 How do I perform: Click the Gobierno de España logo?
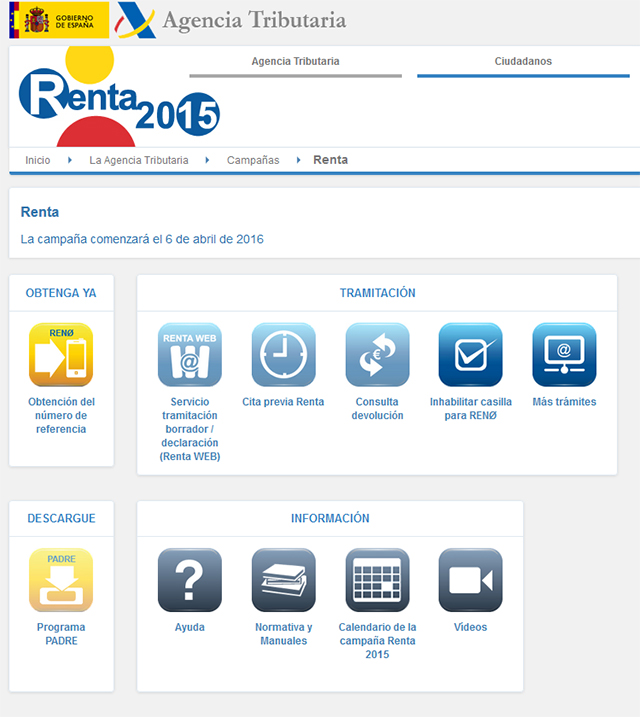(59, 20)
